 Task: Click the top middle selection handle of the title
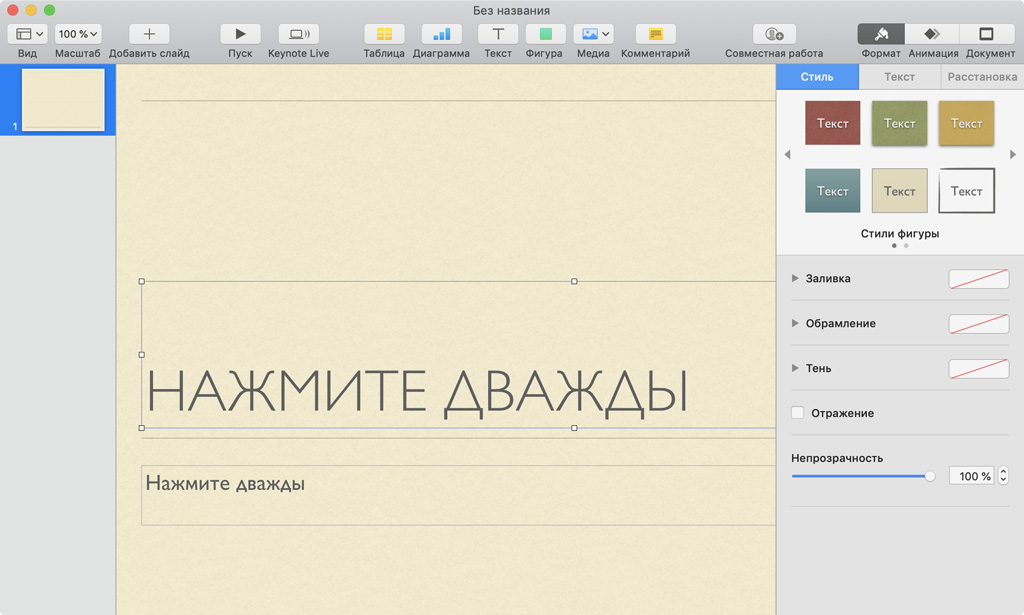pyautogui.click(x=574, y=281)
